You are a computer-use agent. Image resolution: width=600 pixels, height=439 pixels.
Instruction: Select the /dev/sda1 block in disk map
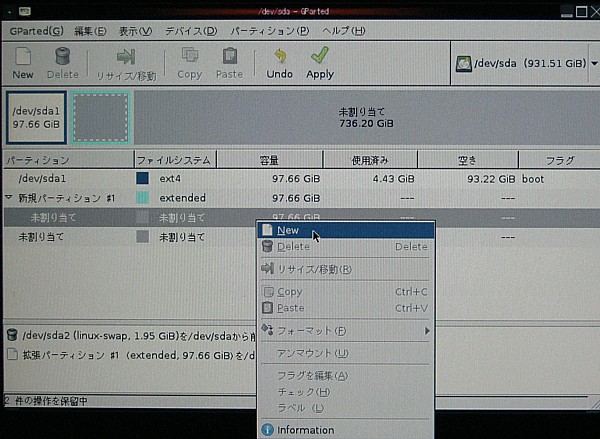[x=36, y=117]
